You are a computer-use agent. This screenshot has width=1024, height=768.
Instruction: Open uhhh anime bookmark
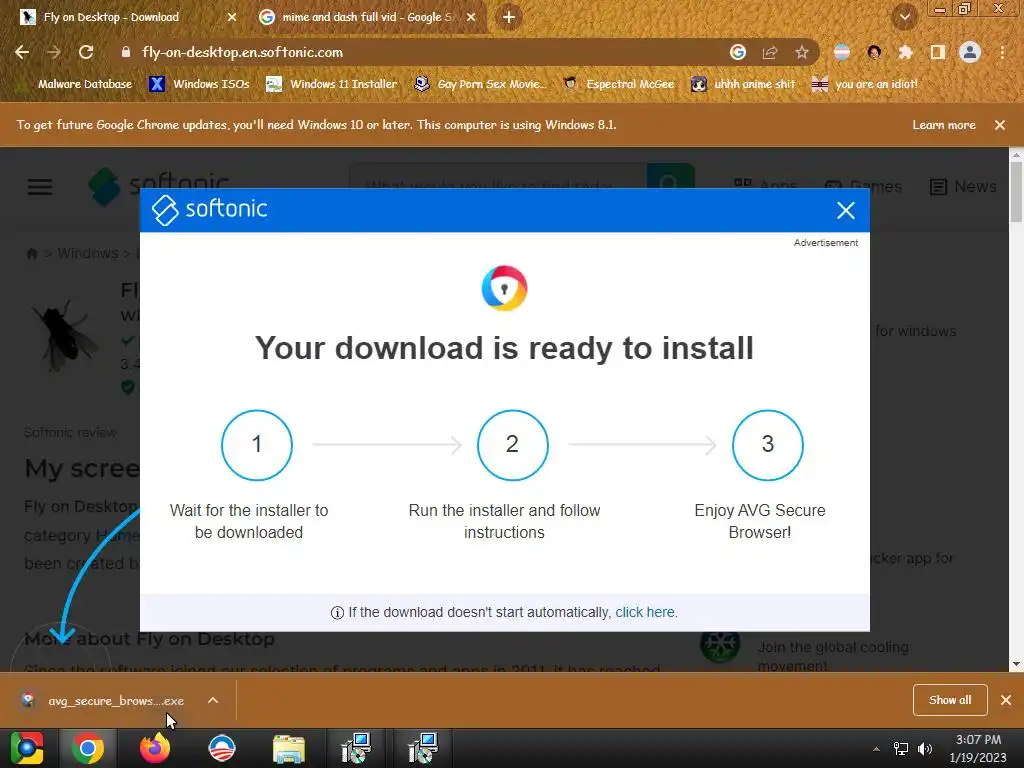click(x=743, y=84)
